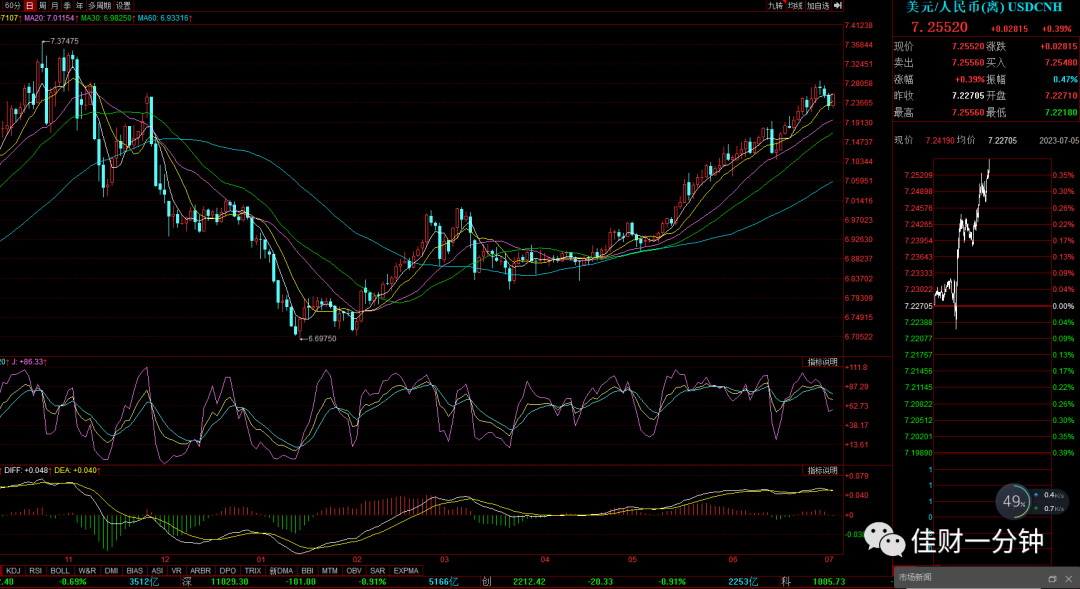The image size is (1080, 589).
Task: Choose the EXPMA indicator tab
Action: point(406,571)
